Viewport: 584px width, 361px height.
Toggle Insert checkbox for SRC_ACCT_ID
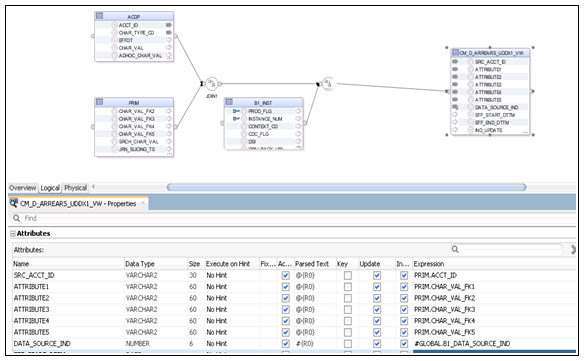point(404,275)
